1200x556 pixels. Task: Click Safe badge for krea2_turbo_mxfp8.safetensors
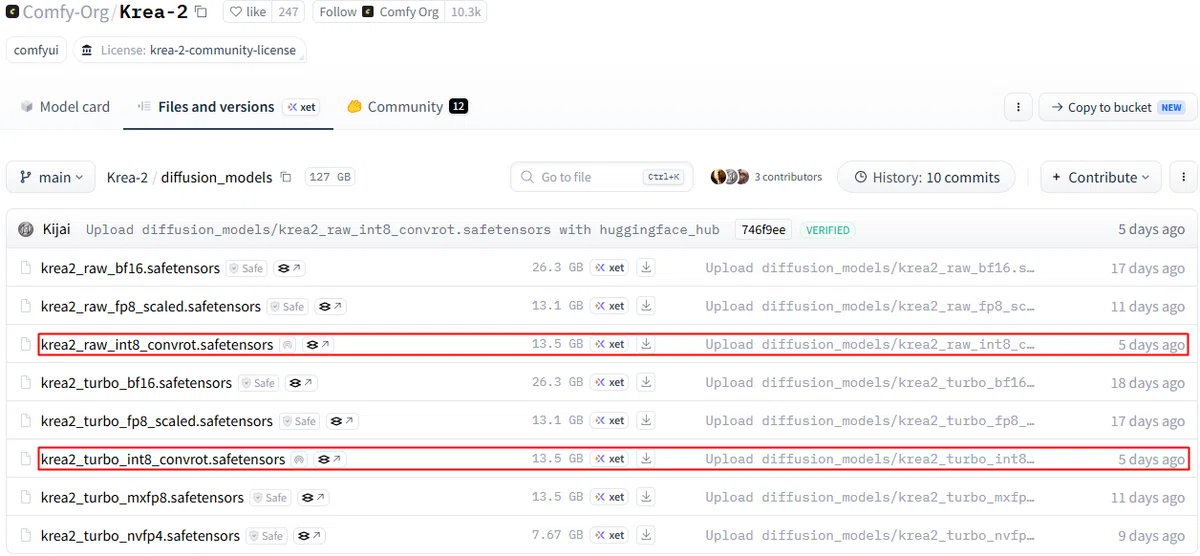click(270, 497)
